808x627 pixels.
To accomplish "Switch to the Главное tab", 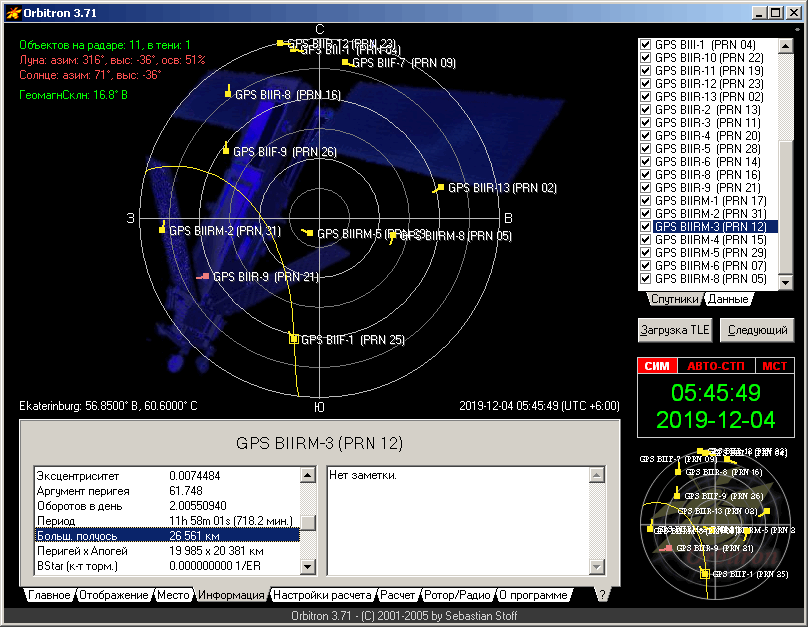I will pyautogui.click(x=49, y=595).
